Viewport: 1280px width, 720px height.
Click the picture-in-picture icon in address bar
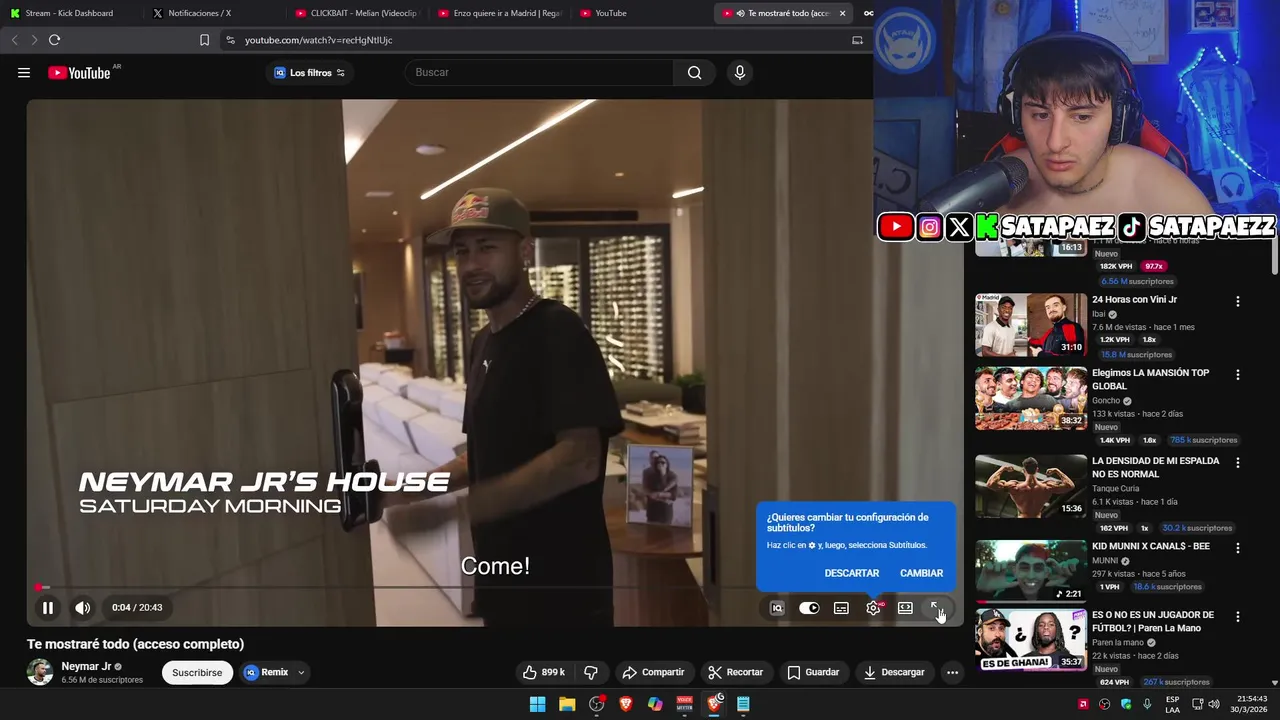click(857, 40)
